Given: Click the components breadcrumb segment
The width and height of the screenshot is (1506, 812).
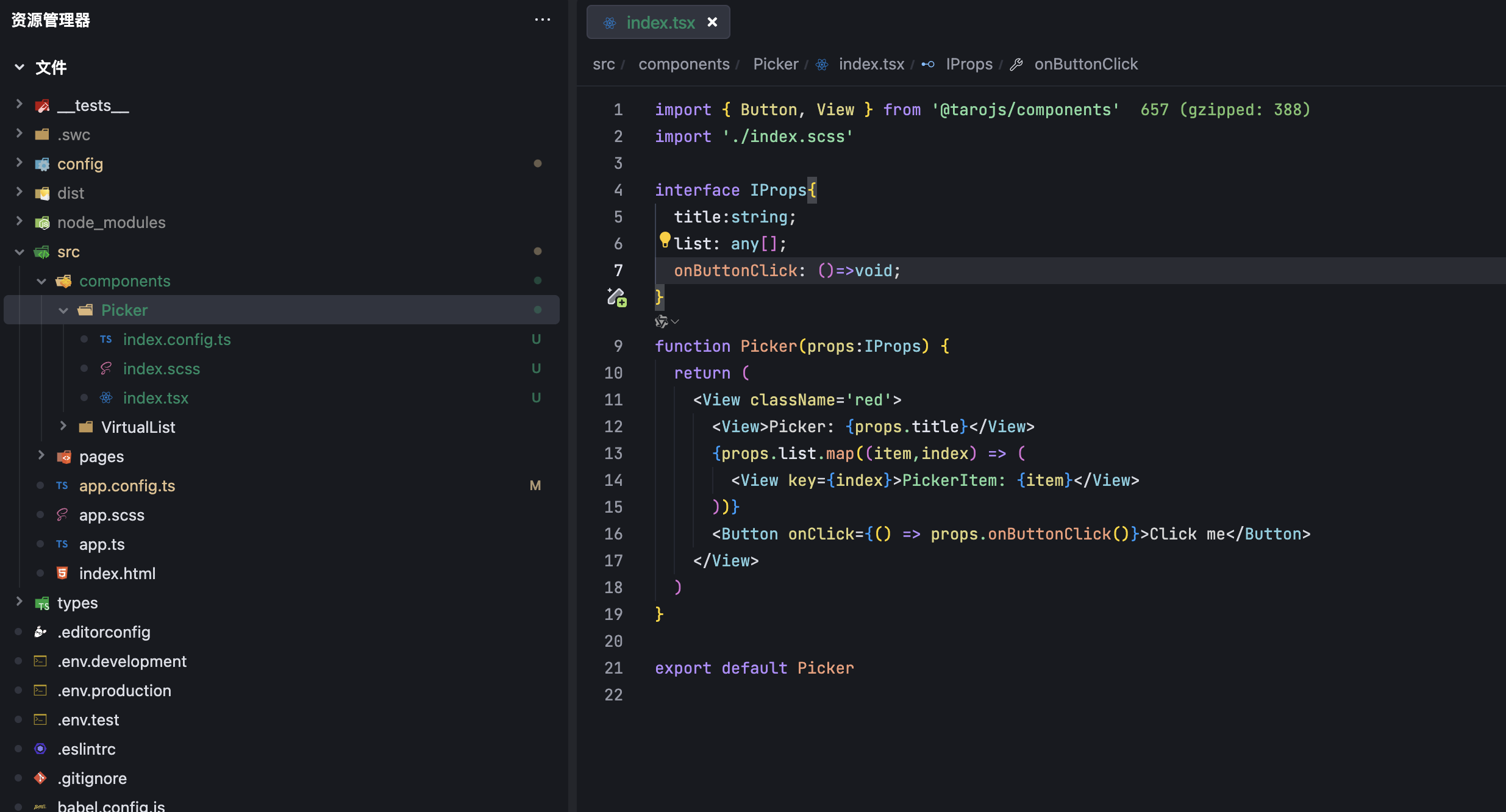Looking at the screenshot, I should tap(683, 64).
